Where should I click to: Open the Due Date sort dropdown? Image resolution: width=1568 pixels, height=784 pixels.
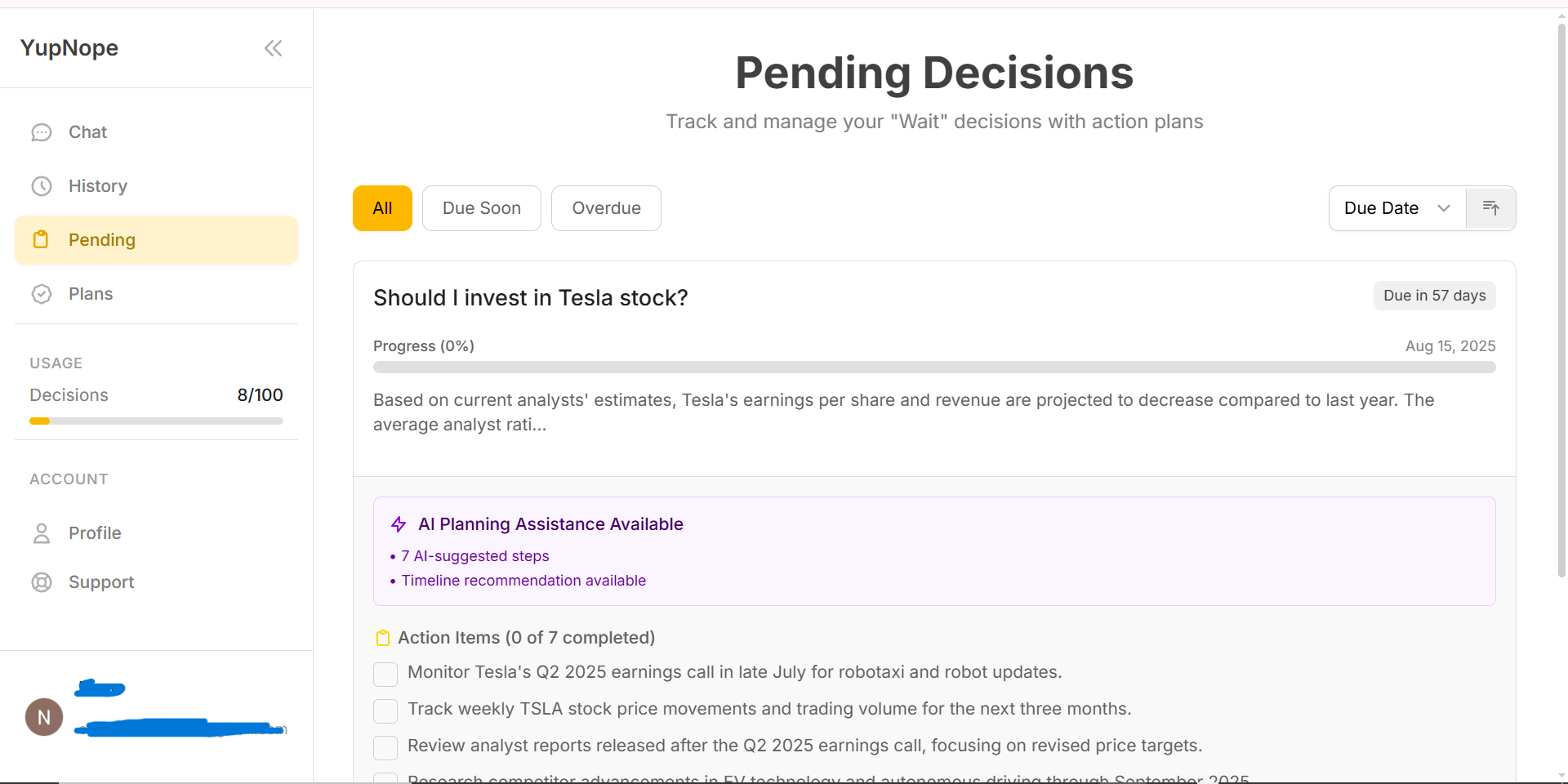[x=1396, y=208]
